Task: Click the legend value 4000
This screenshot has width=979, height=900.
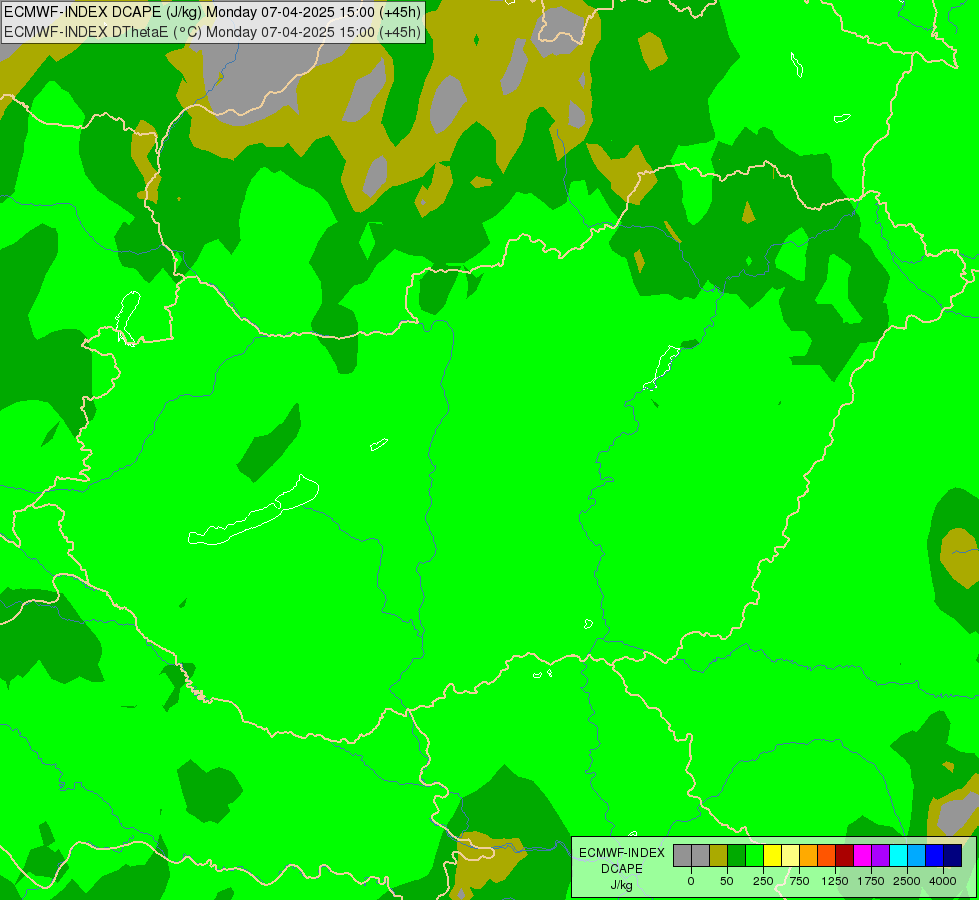Action: point(943,881)
